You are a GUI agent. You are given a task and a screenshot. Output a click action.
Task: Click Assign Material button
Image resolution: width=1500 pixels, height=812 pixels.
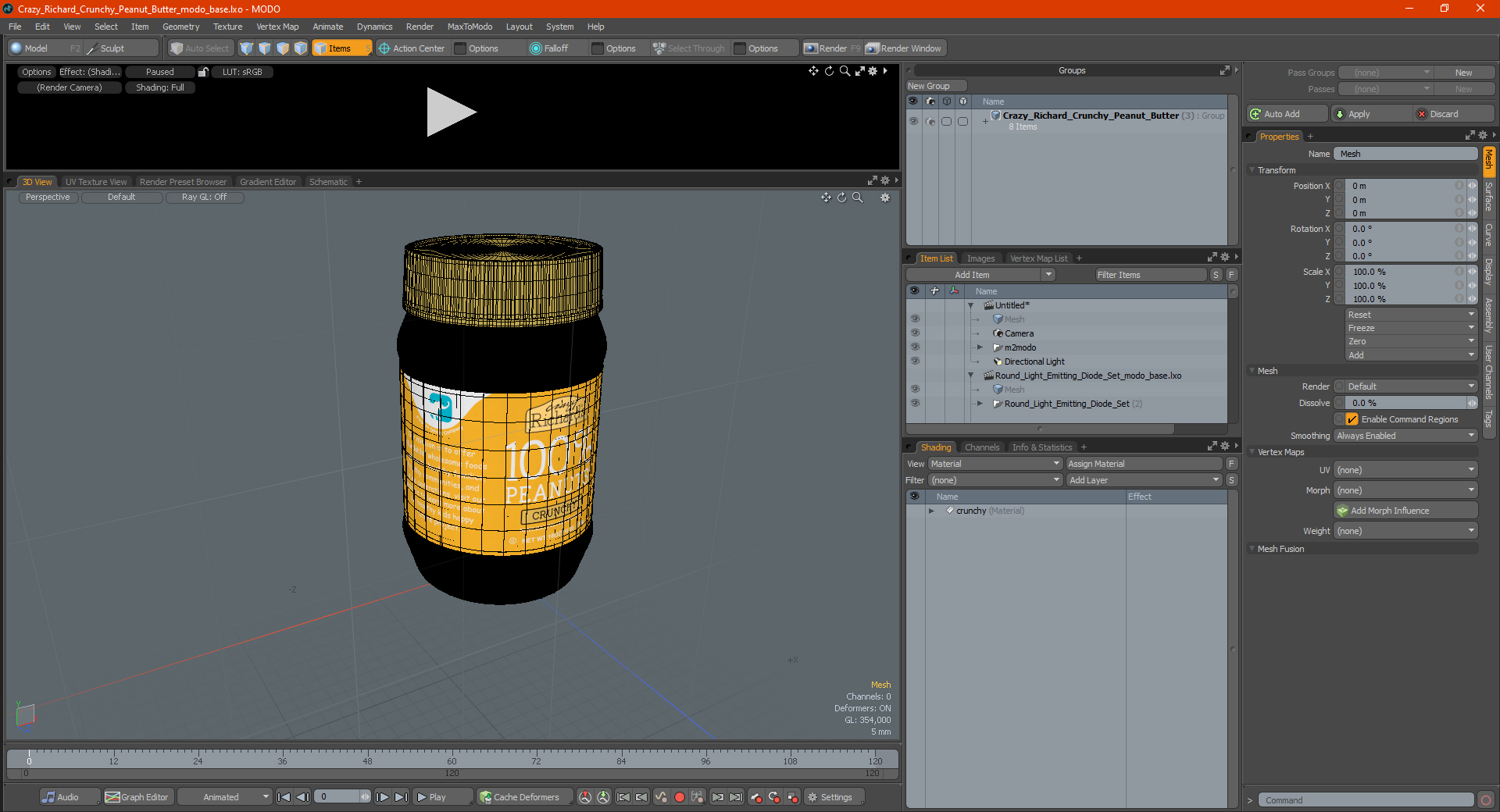click(x=1144, y=464)
